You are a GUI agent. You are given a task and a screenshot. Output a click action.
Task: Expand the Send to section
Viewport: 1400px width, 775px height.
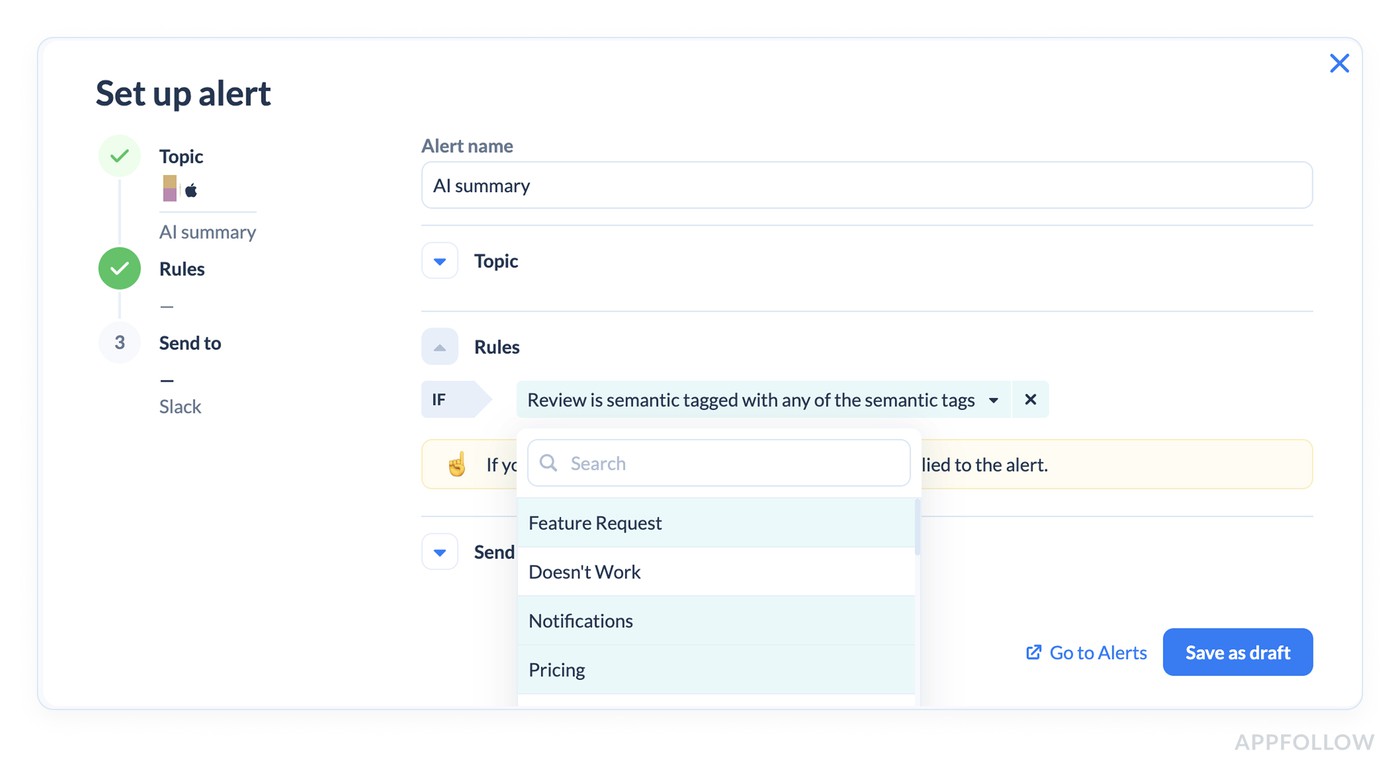[x=440, y=551]
